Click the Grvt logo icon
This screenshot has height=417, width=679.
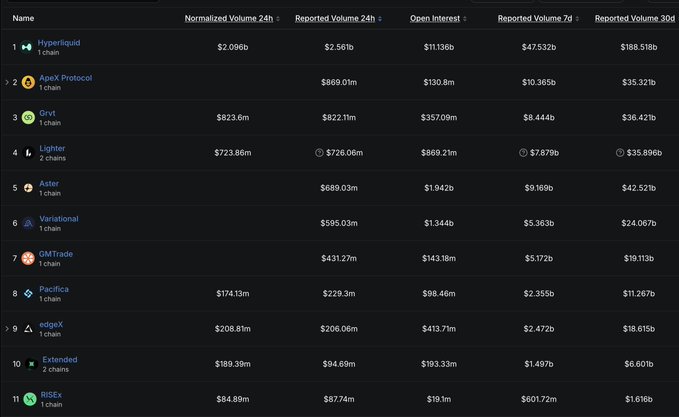tap(28, 117)
